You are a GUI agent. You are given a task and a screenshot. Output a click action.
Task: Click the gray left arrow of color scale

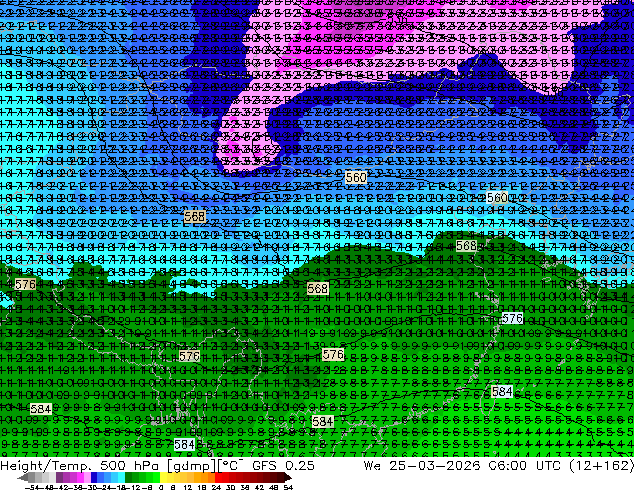point(22,477)
